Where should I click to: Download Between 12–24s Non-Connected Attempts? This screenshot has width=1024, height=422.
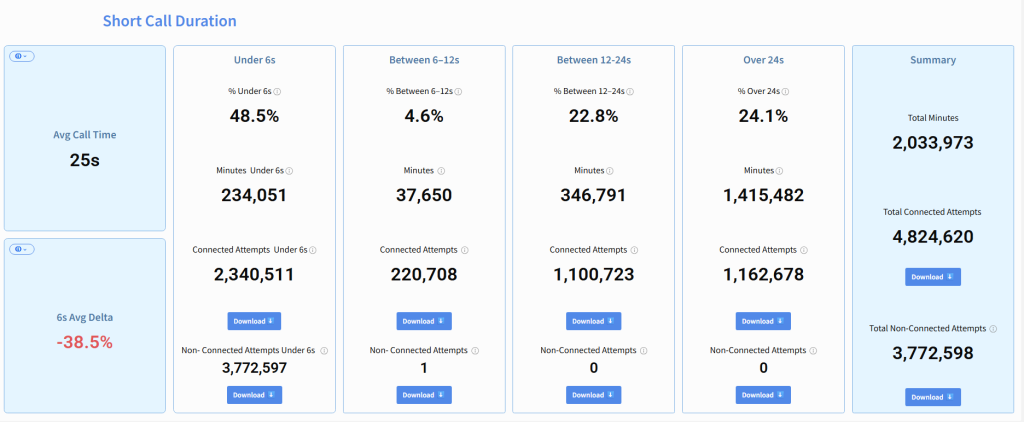(593, 395)
